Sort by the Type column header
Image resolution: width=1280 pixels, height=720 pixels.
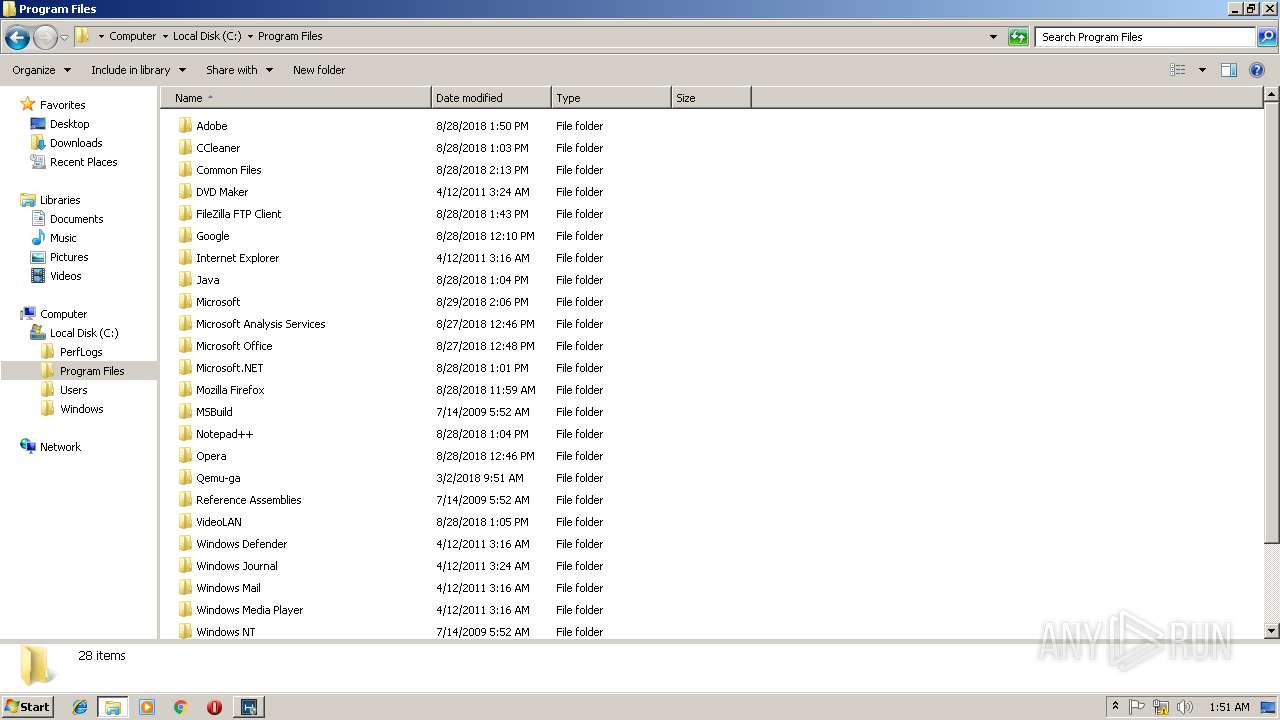[x=611, y=98]
